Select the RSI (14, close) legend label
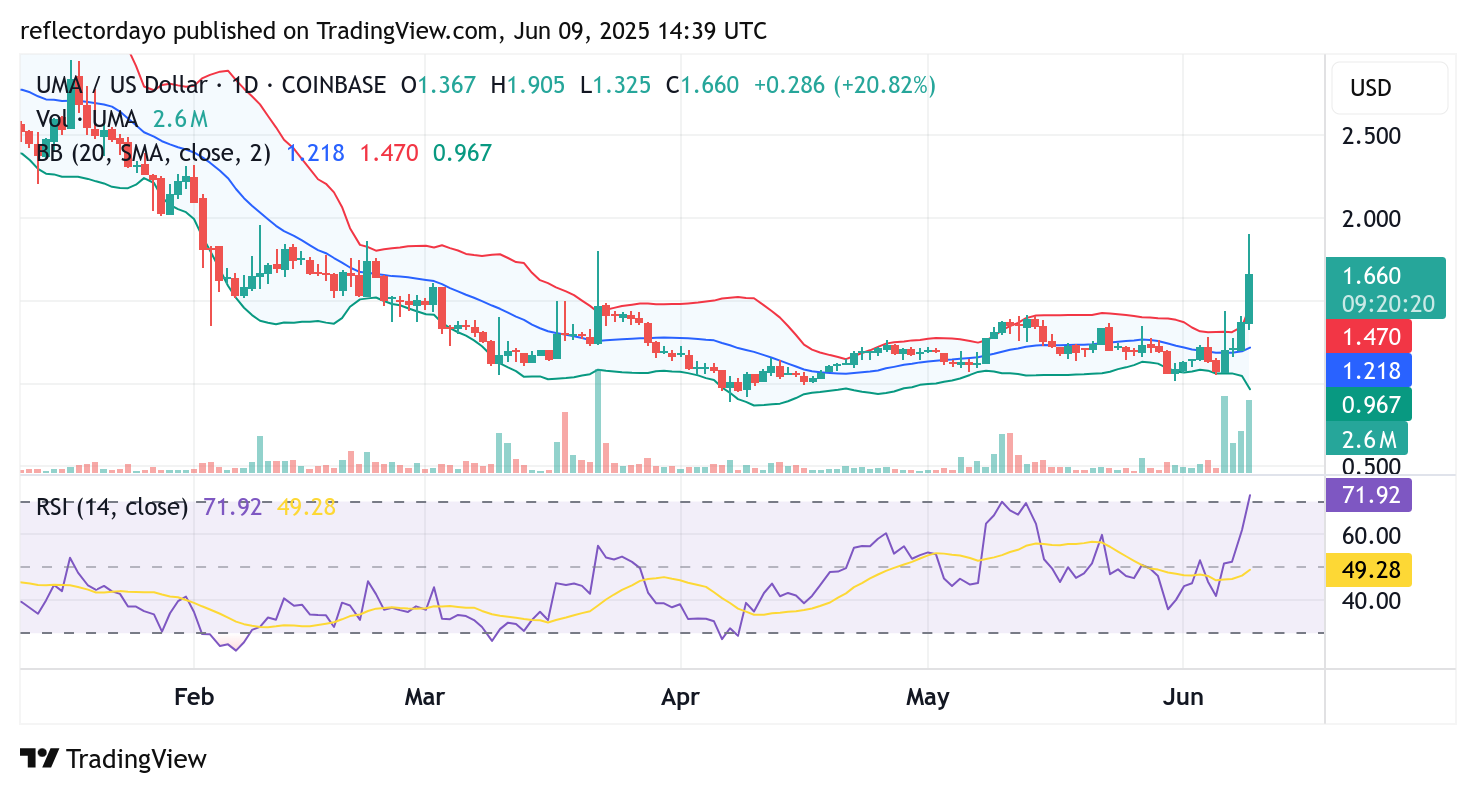 (112, 507)
